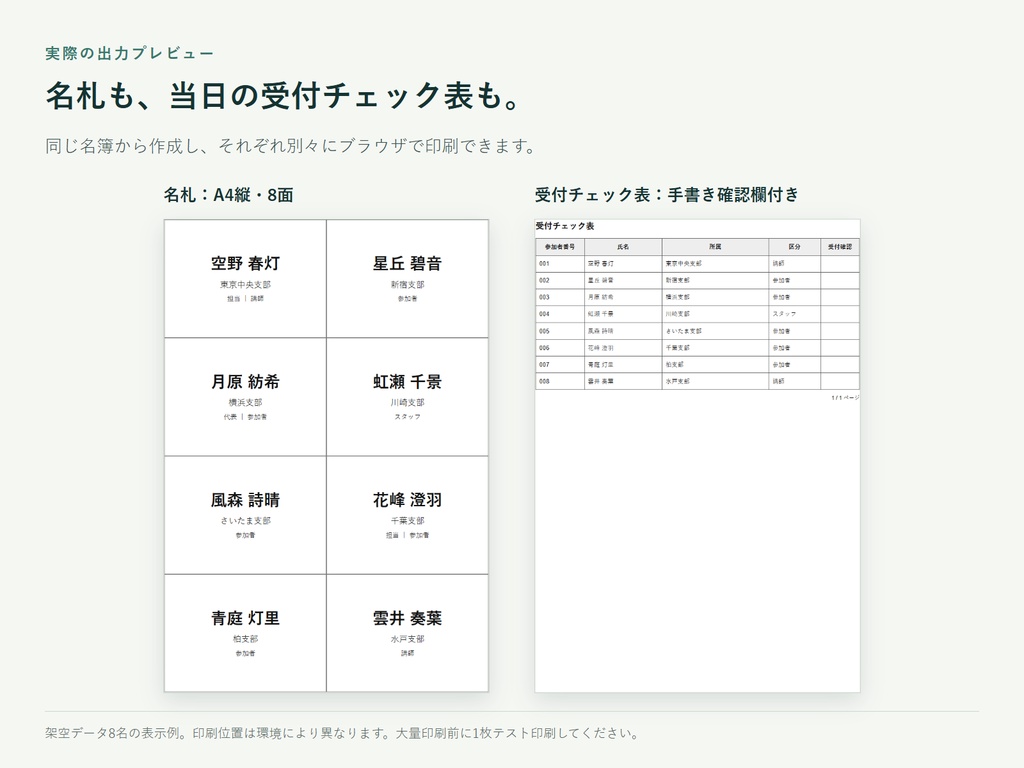
Task: Click the subtitle starting 同じ名簿から作成し
Action: (291, 146)
